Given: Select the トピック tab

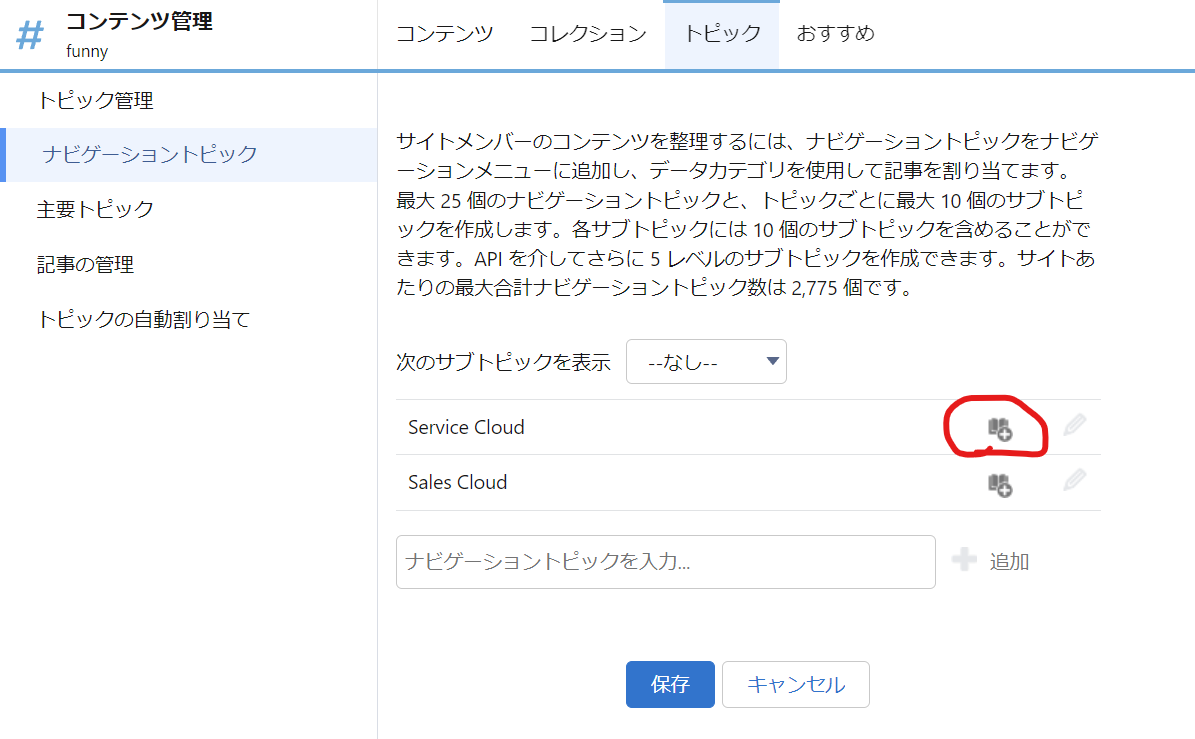Looking at the screenshot, I should 722,34.
